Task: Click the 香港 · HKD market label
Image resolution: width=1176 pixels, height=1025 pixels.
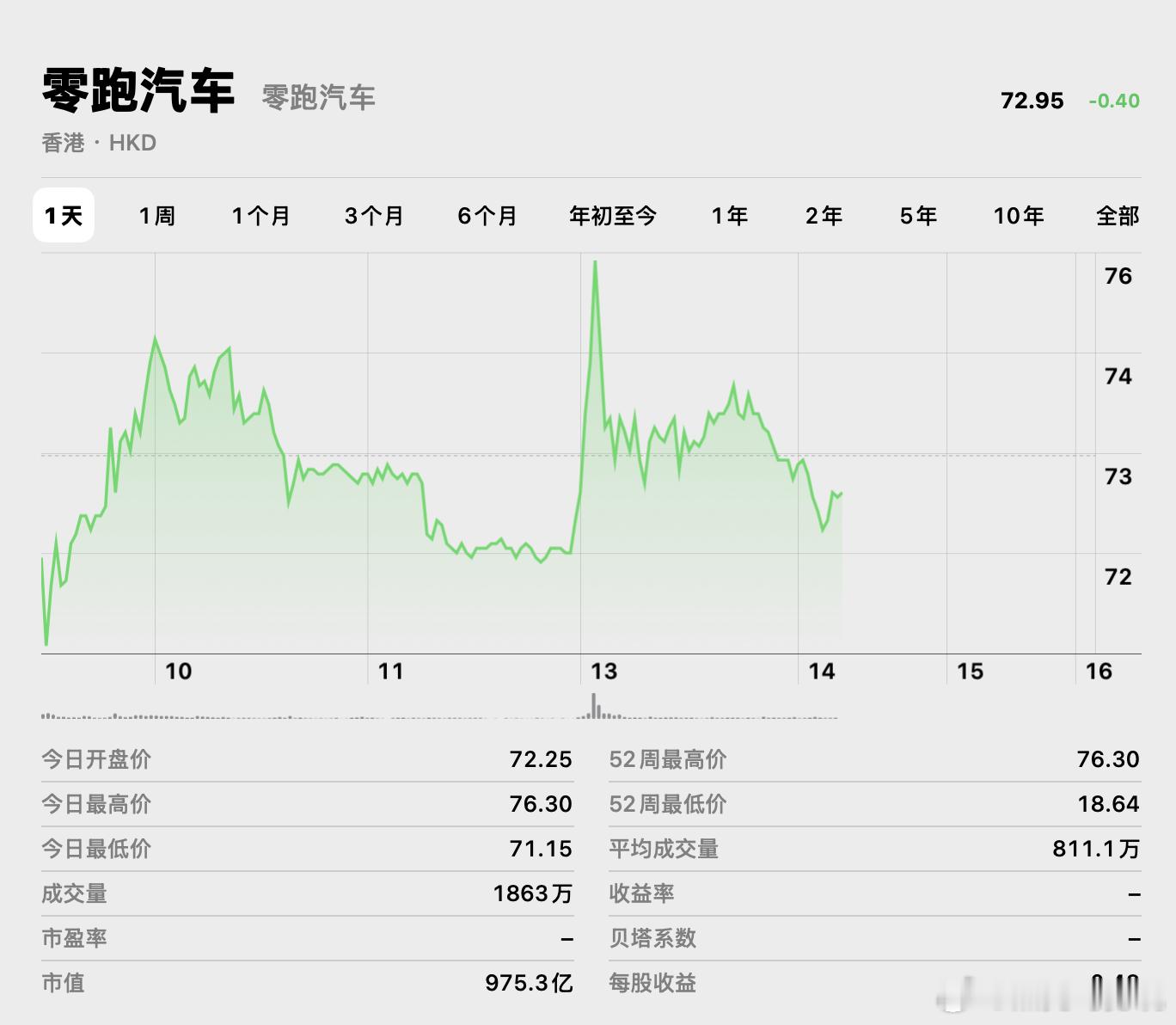Action: point(99,143)
